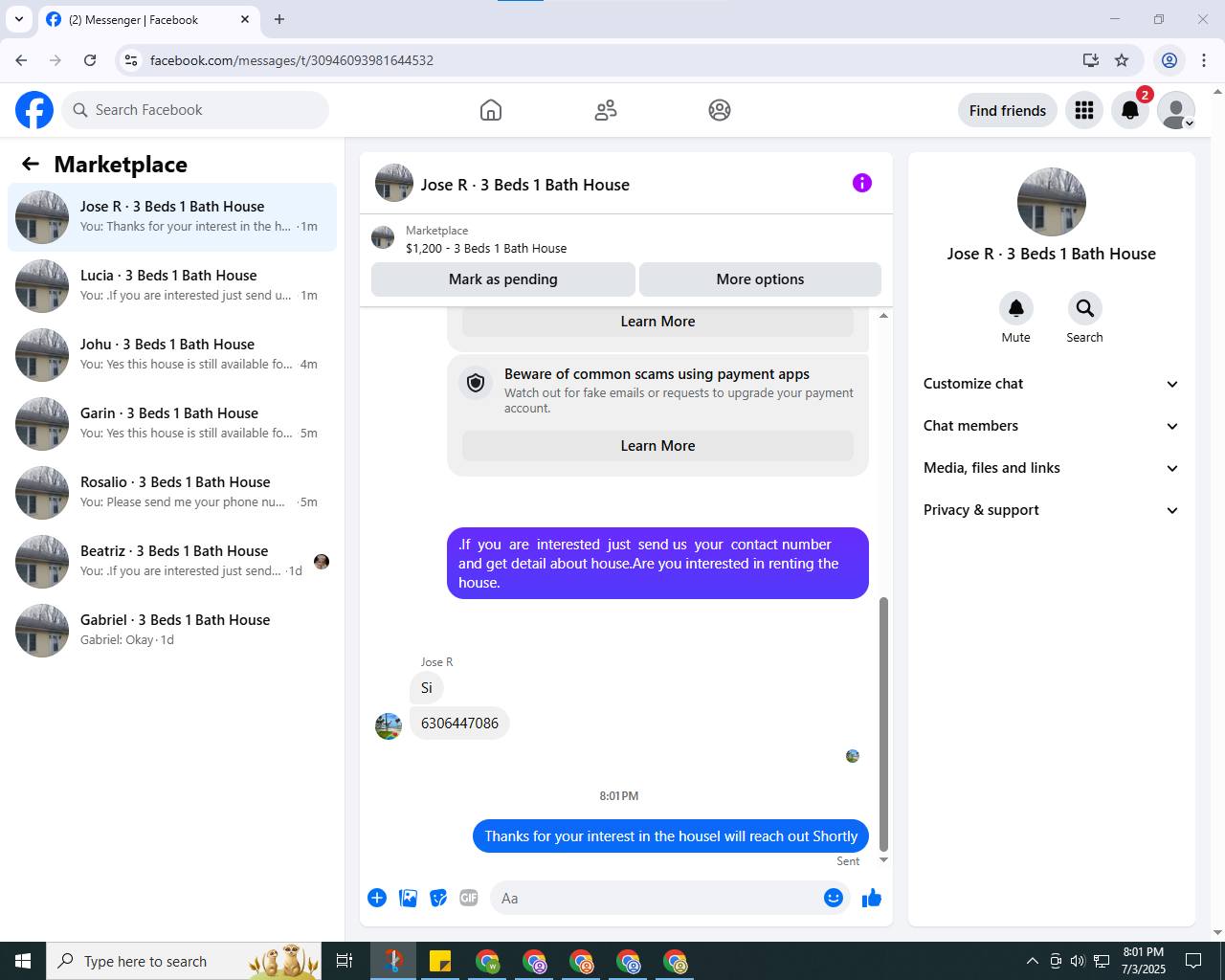Open the account profile avatar menu
The height and width of the screenshot is (980, 1225).
coord(1176,110)
